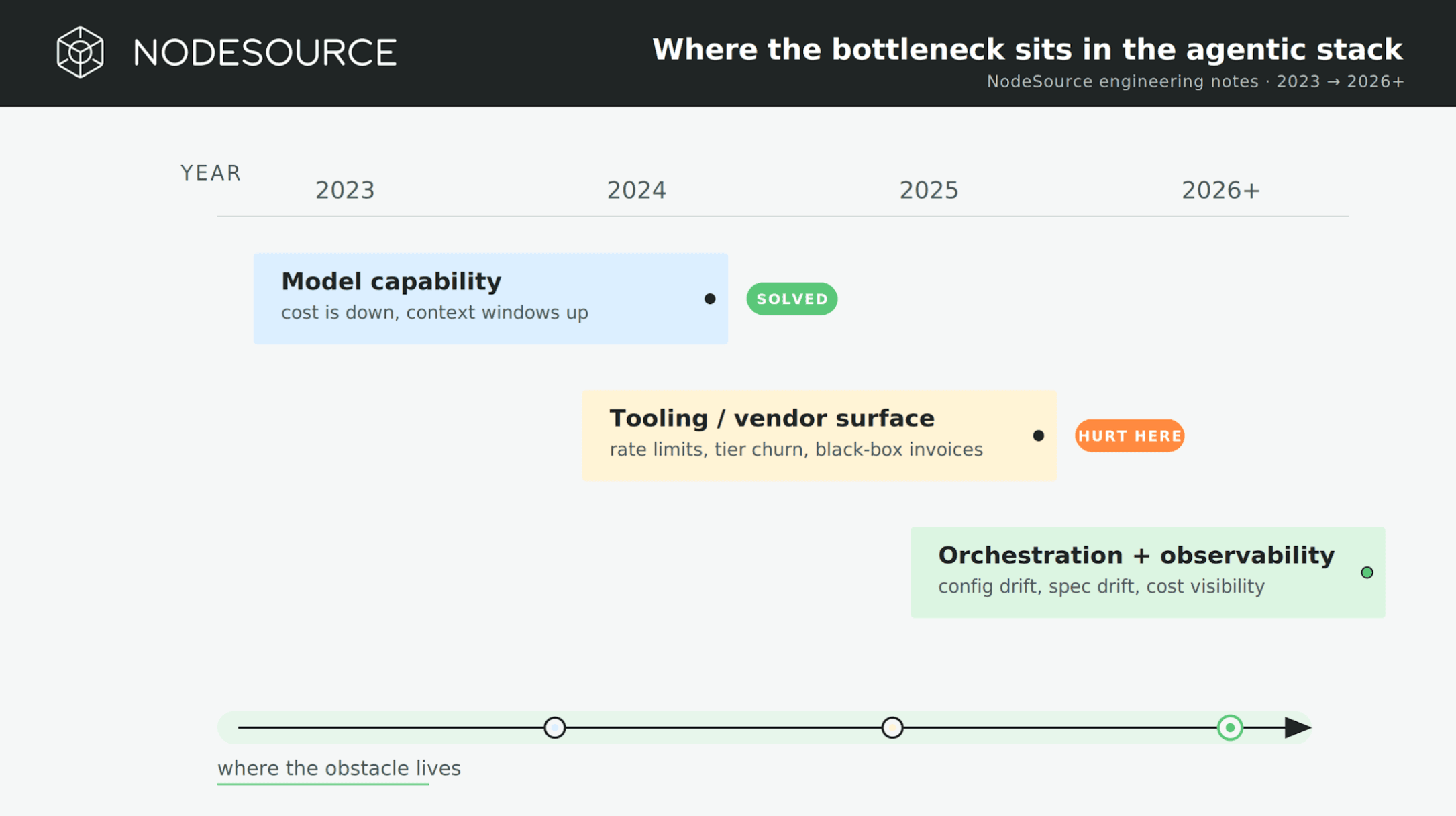Select the second hollow timeline marker
This screenshot has width=1456, height=816.
[x=892, y=727]
